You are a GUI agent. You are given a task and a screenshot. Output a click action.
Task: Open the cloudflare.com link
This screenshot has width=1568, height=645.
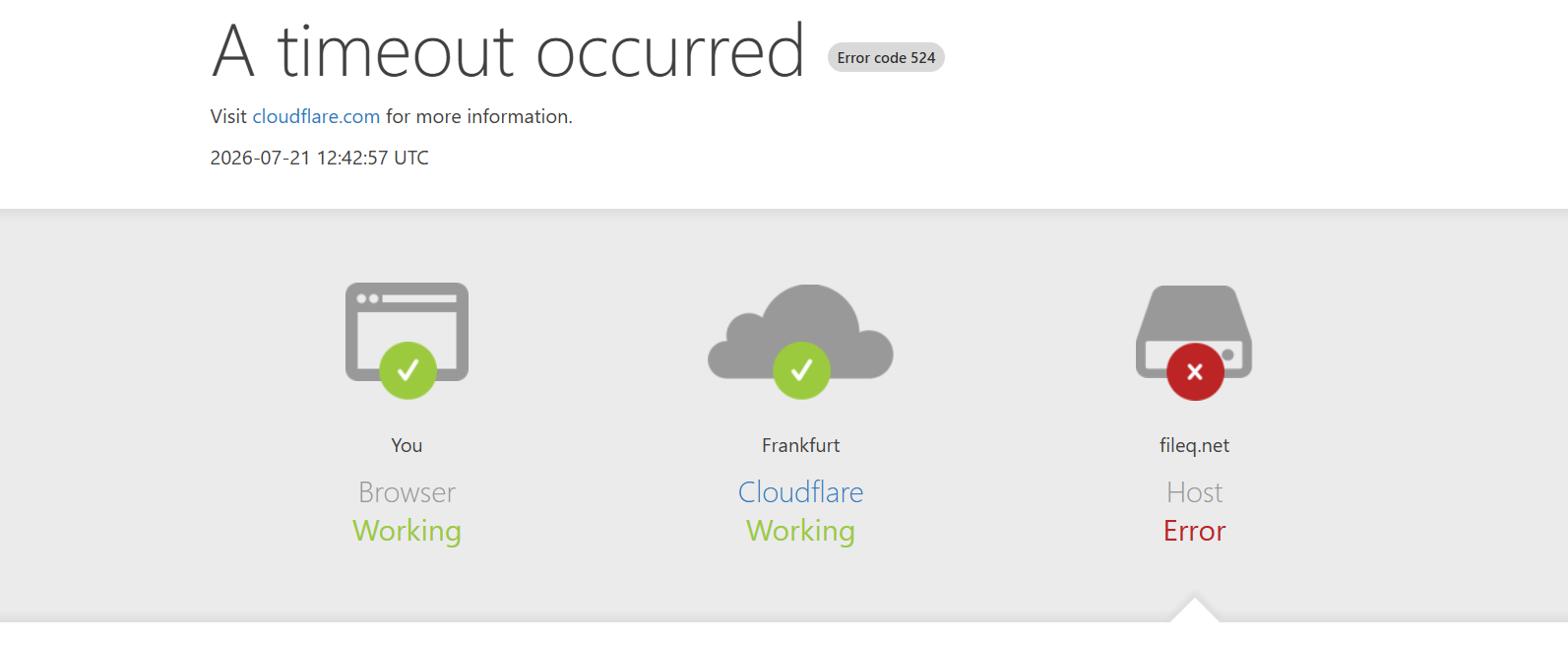pyautogui.click(x=316, y=116)
